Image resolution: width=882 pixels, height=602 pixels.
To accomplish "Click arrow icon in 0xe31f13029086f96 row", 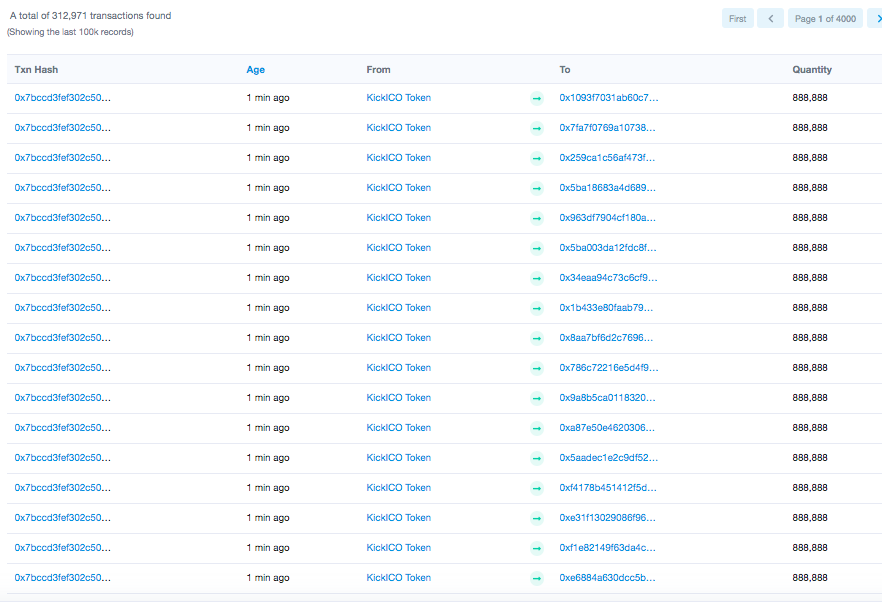I will (x=537, y=518).
